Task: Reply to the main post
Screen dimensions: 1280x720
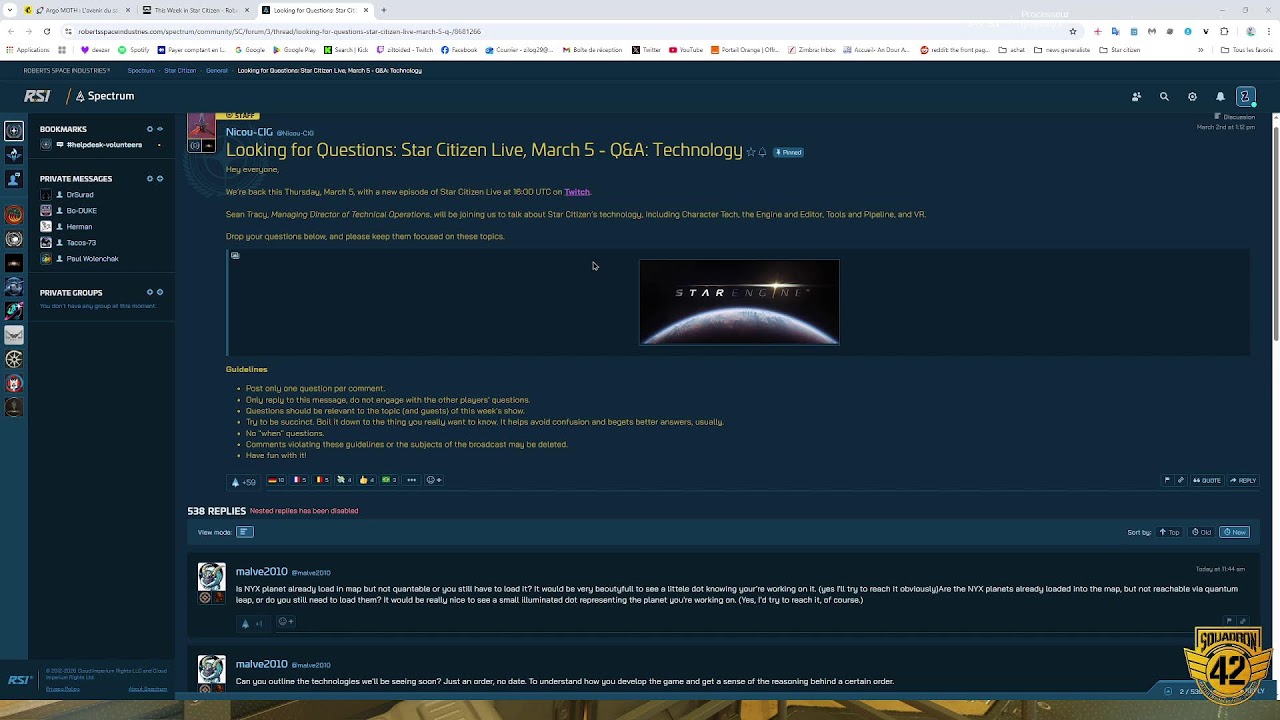Action: [1243, 480]
